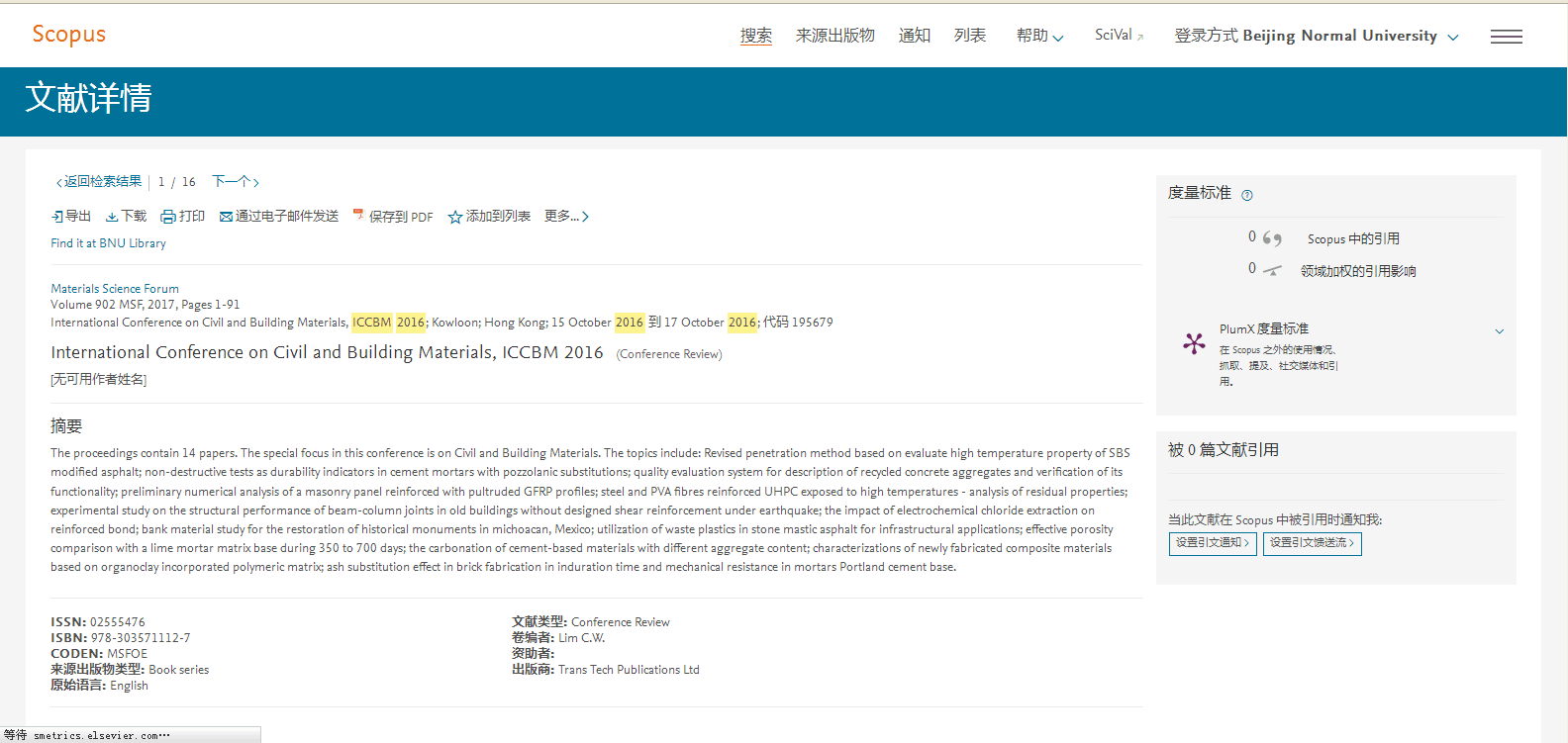Open the Search (搜索) menu item
1568x743 pixels.
[755, 36]
